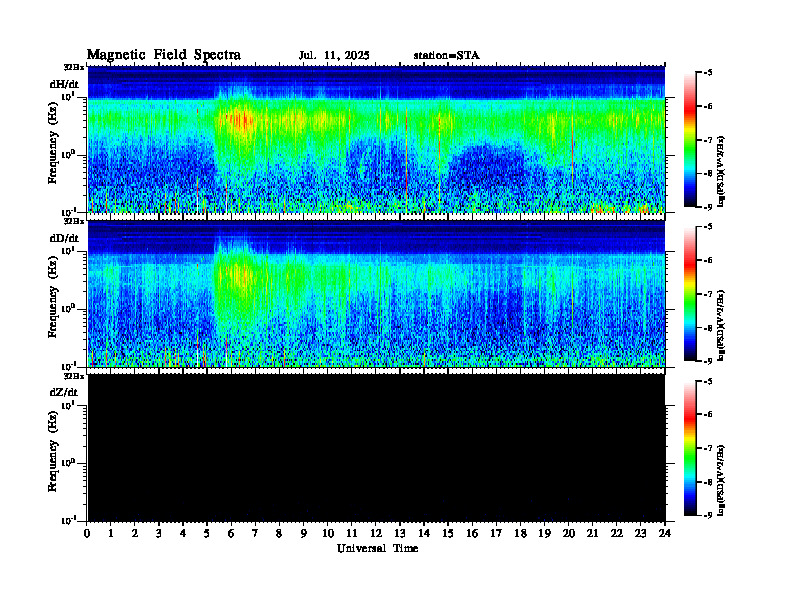The image size is (792, 612).
Task: Click the "Universal Time" axis title
Action: click(x=377, y=548)
